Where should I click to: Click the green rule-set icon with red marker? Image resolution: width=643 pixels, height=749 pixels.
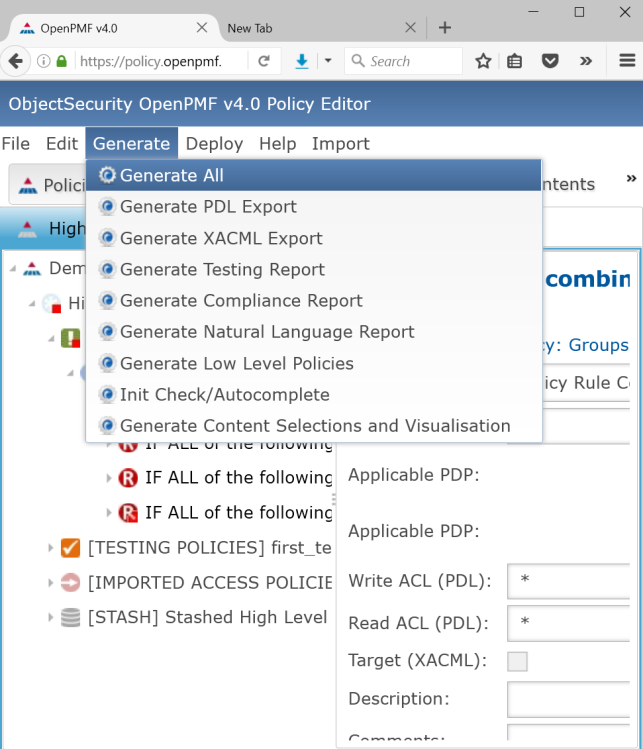[x=71, y=338]
